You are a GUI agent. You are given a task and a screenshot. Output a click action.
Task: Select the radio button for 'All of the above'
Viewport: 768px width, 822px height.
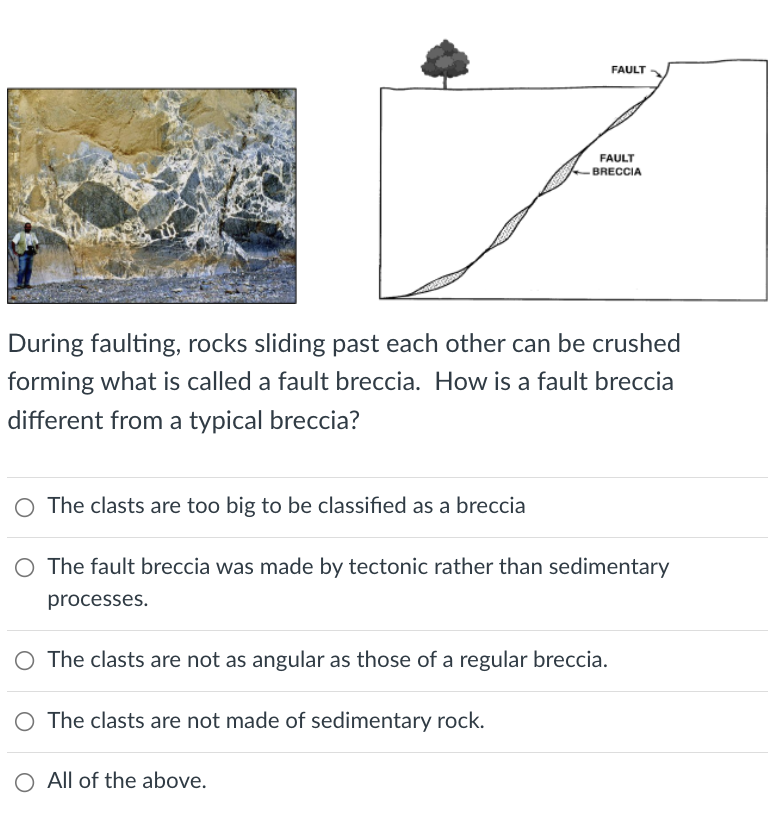click(x=24, y=781)
